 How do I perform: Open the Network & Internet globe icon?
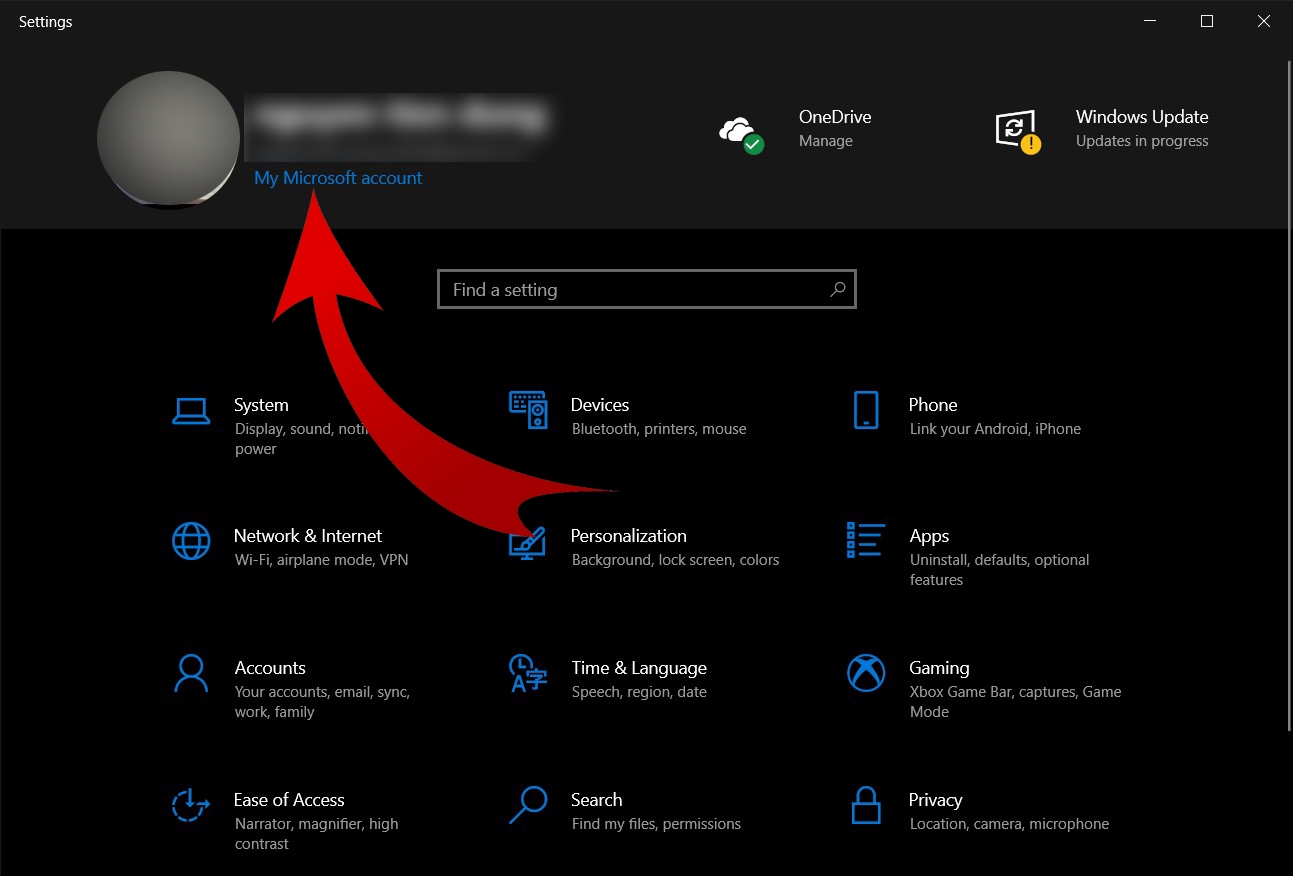tap(191, 541)
